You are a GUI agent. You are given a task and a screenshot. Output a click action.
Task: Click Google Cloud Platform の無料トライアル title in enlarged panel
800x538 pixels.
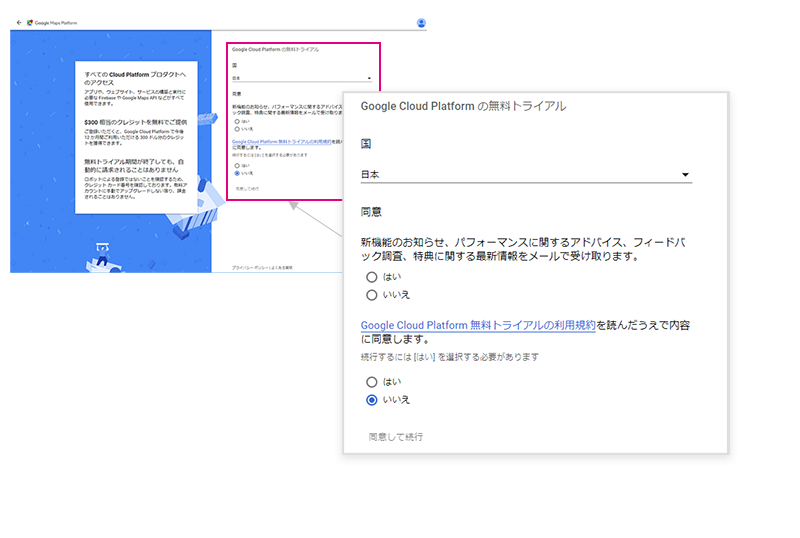coord(463,106)
